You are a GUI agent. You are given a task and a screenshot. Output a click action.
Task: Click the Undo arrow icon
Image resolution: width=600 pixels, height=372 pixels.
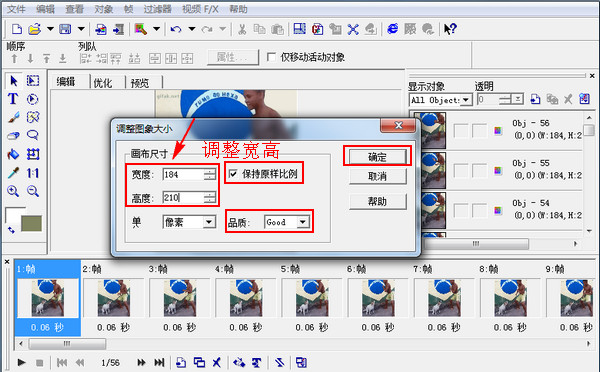point(176,29)
